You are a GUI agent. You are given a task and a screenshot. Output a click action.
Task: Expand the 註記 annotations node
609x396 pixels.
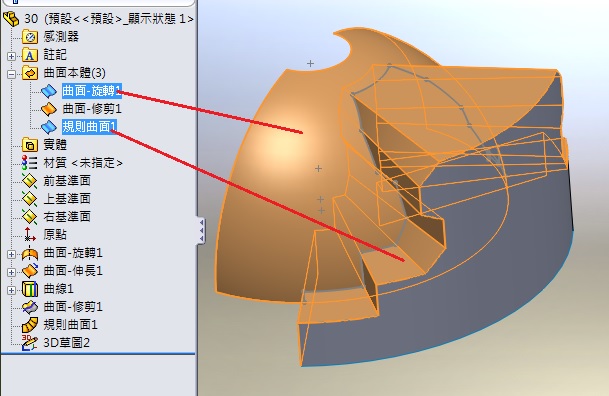click(x=11, y=56)
